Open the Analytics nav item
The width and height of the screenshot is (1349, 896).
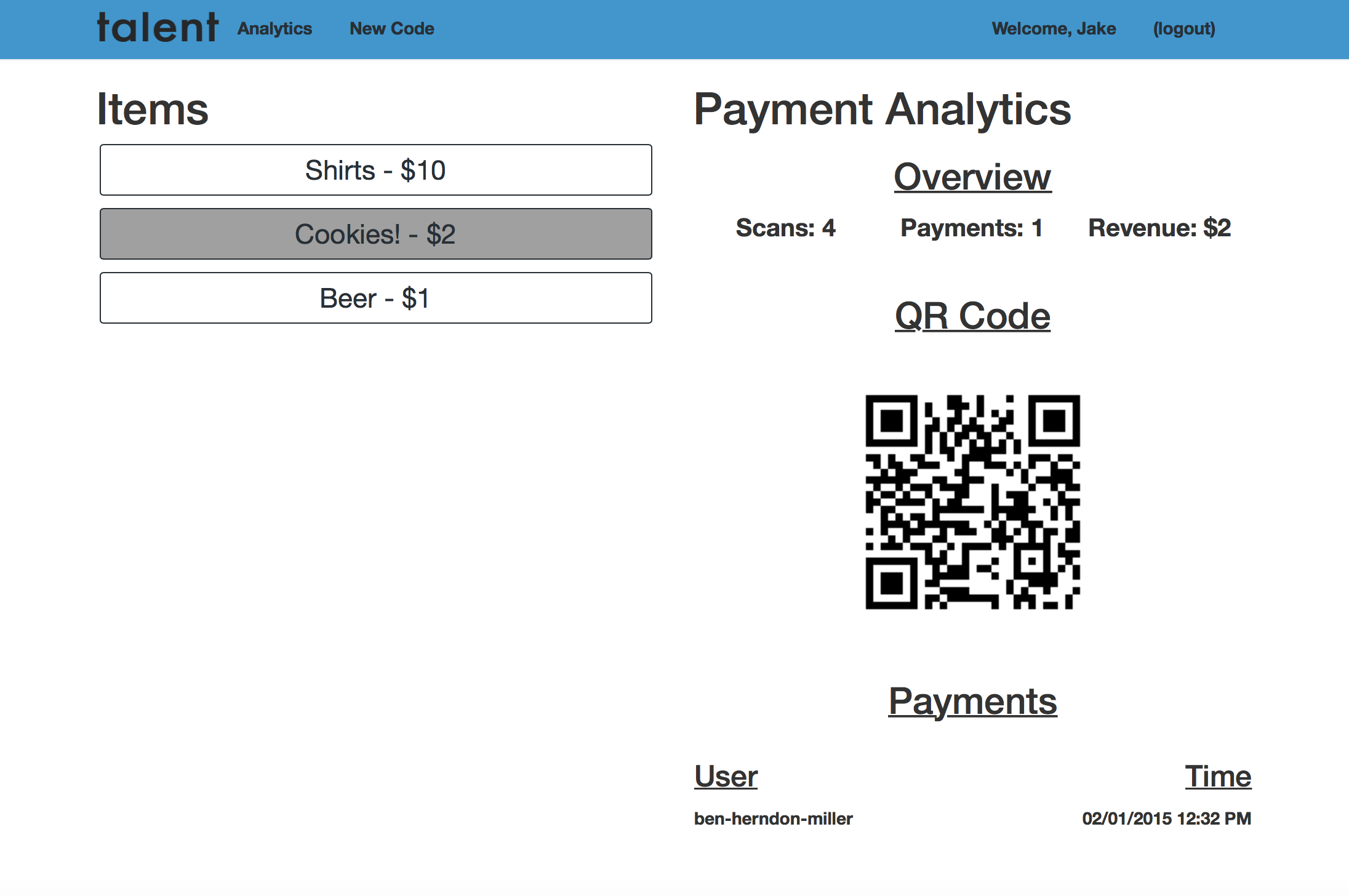click(274, 29)
